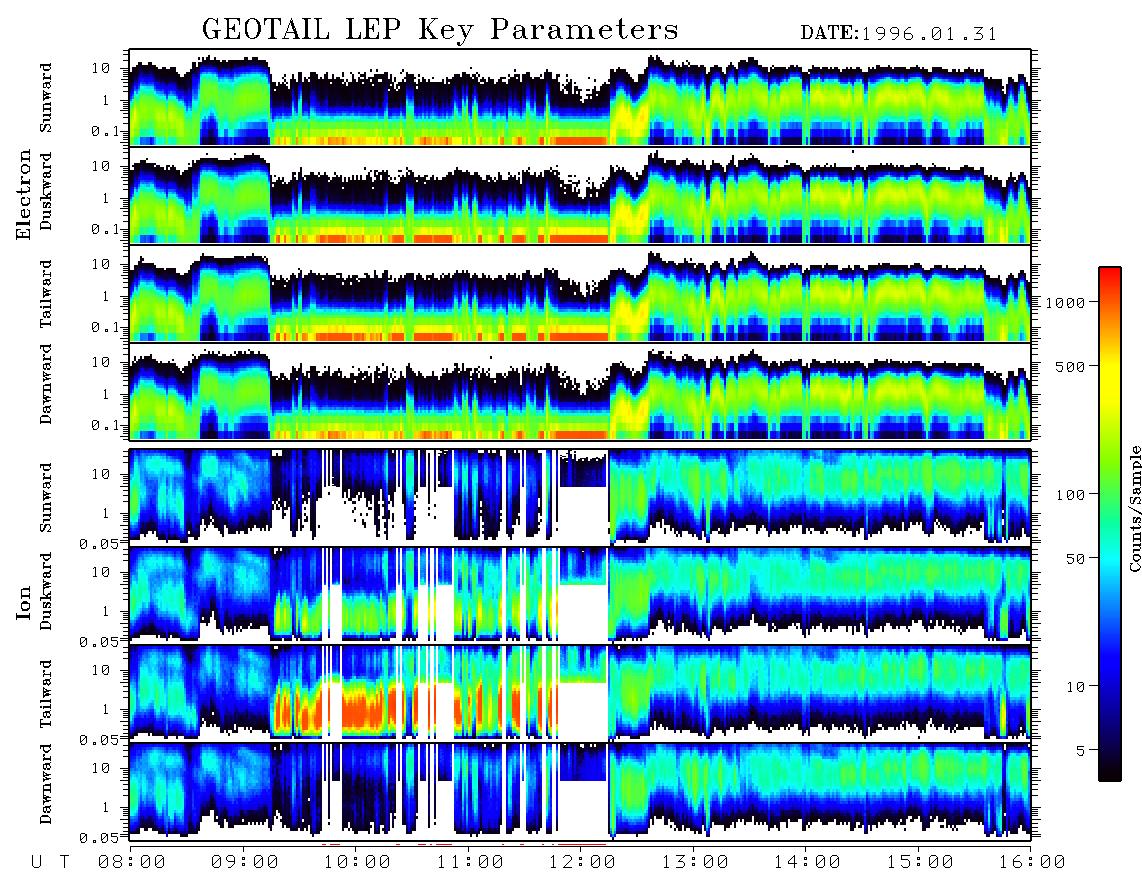The width and height of the screenshot is (1142, 880).
Task: Select the vertical "Electron" group label
Action: pos(24,195)
